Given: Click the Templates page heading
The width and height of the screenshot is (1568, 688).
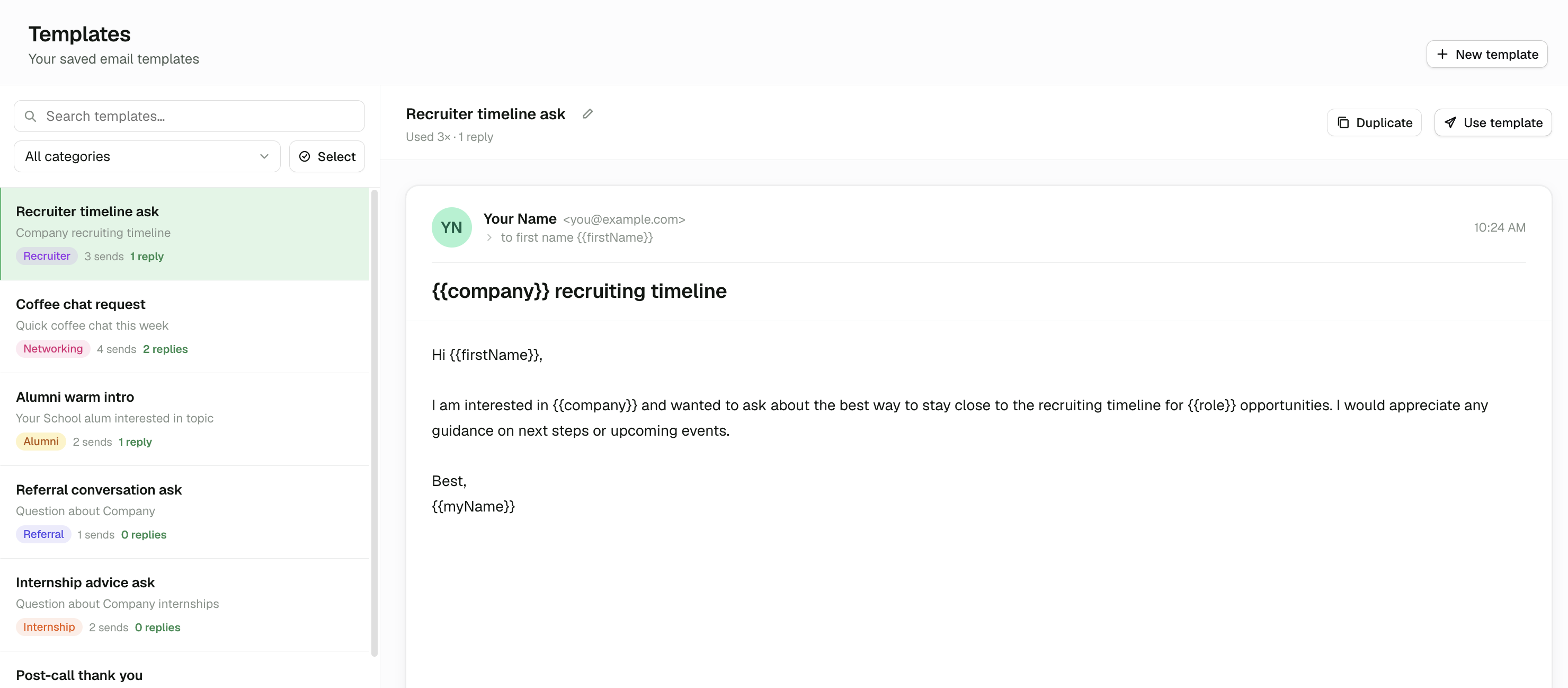Looking at the screenshot, I should pyautogui.click(x=79, y=34).
